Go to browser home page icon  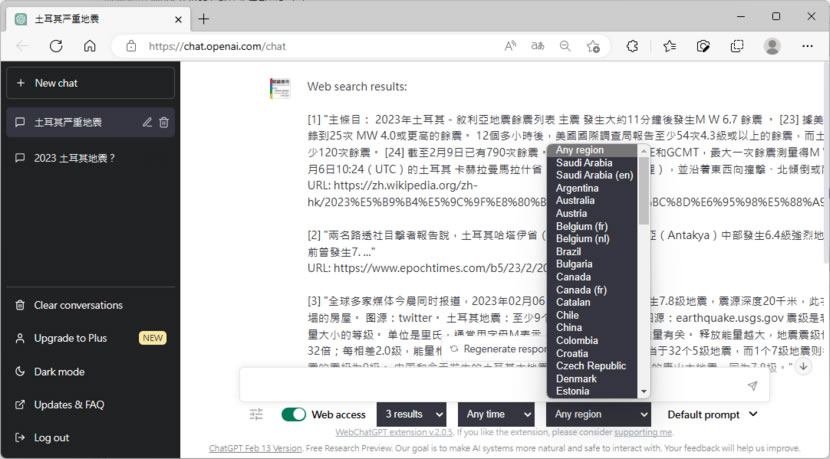pos(89,46)
